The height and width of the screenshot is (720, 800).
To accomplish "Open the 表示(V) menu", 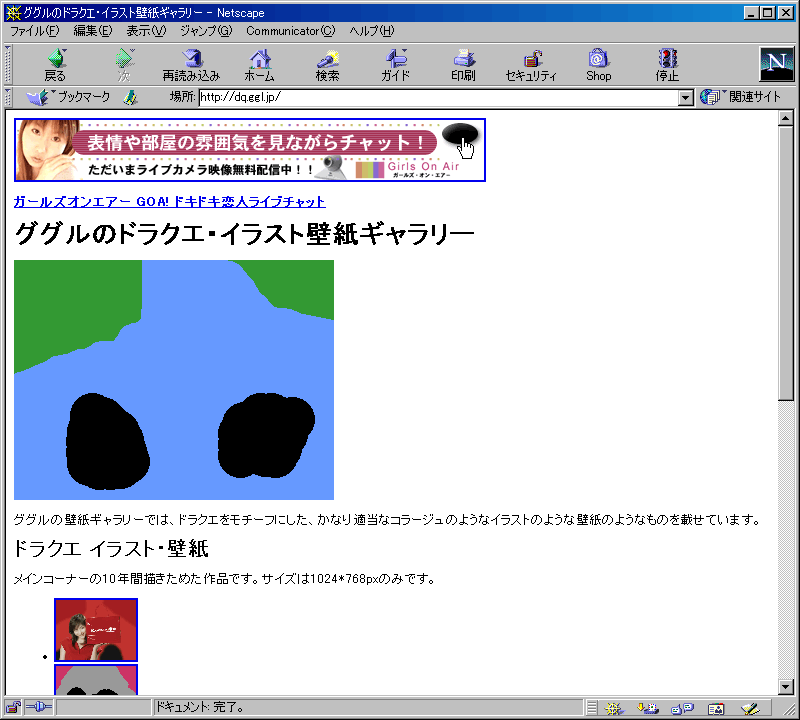I will 146,31.
